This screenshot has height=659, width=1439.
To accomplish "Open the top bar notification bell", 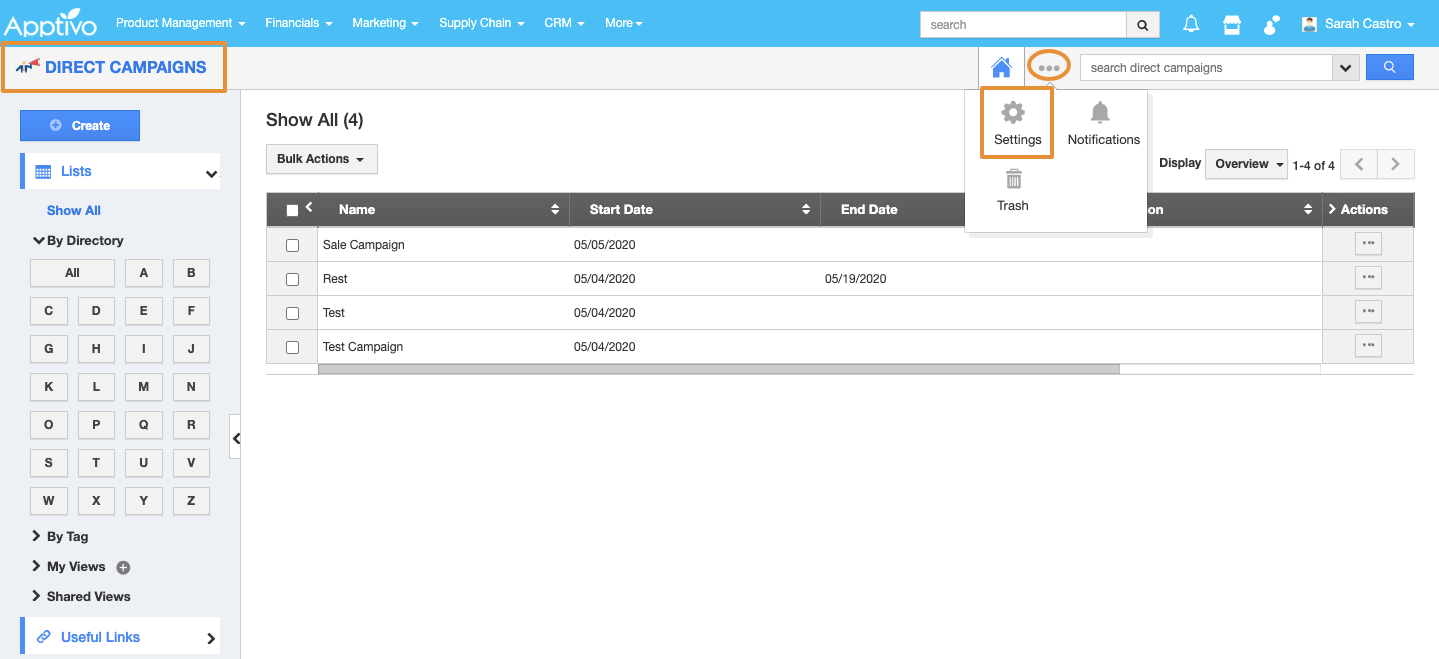I will pos(1191,24).
